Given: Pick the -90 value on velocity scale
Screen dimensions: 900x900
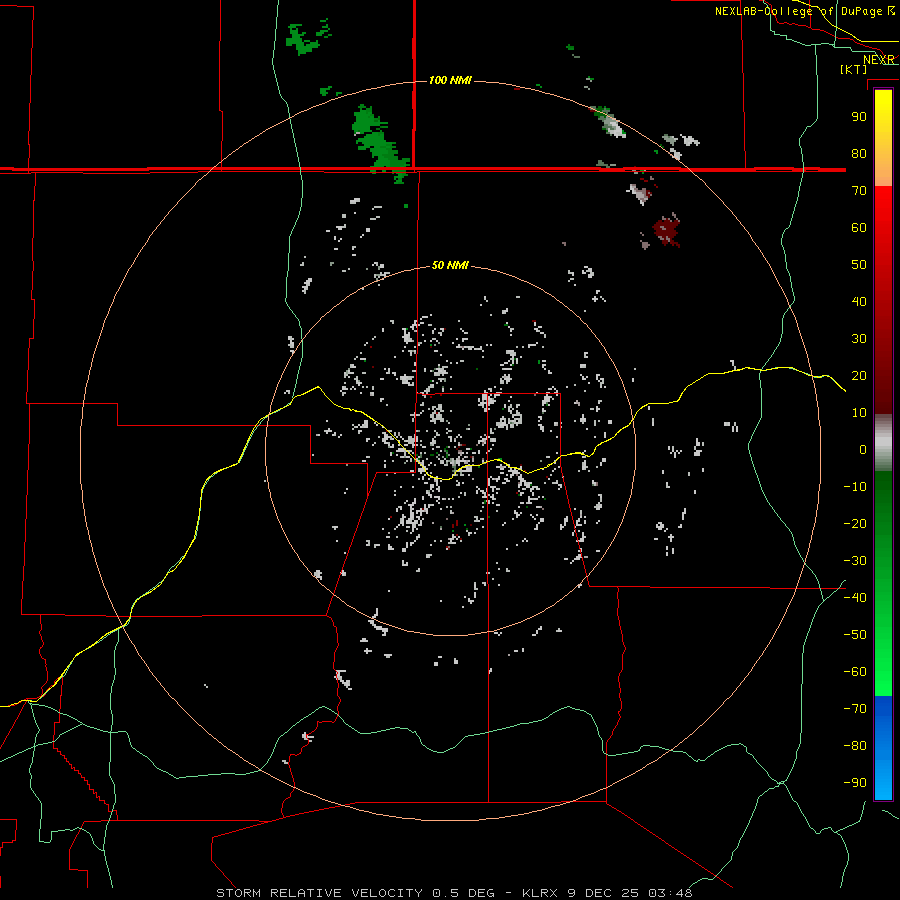Looking at the screenshot, I should click(855, 783).
